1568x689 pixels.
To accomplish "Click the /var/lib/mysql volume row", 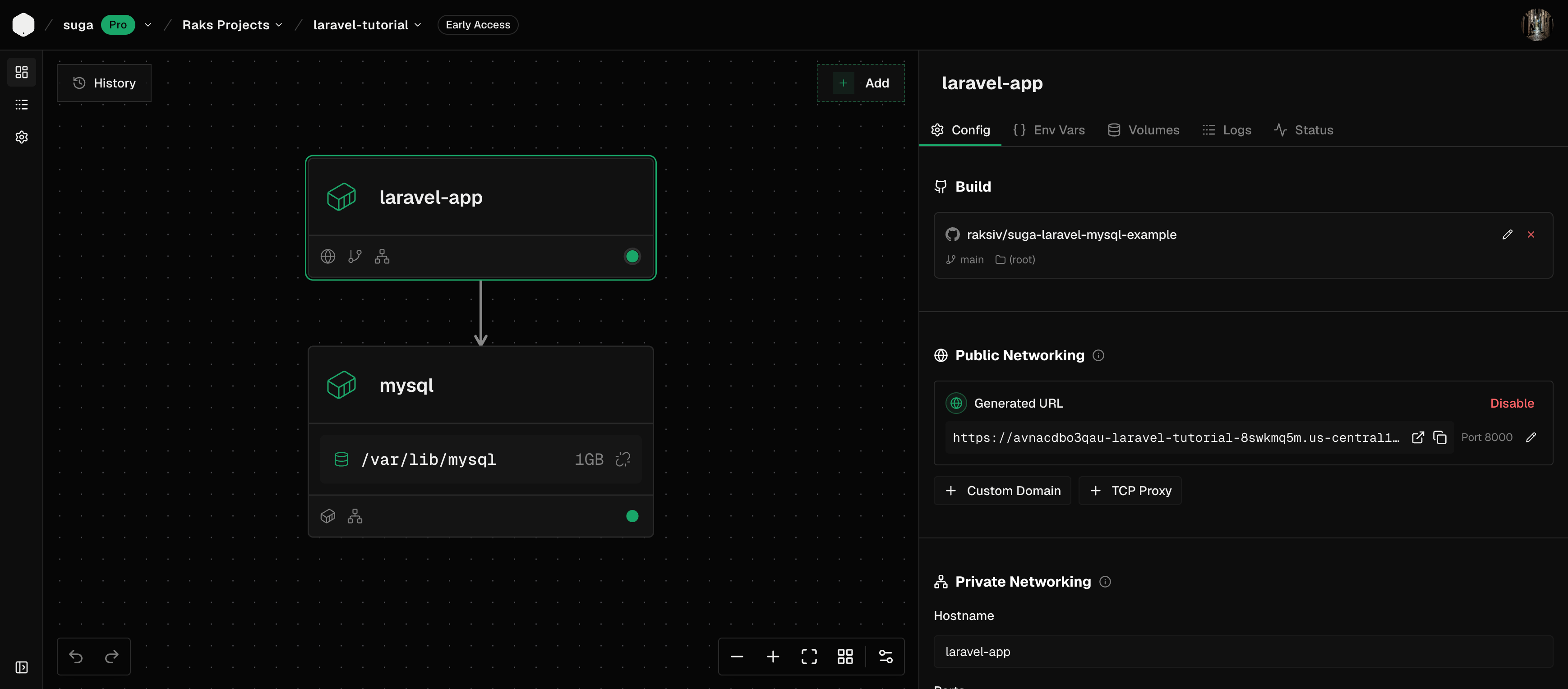I will click(x=481, y=459).
